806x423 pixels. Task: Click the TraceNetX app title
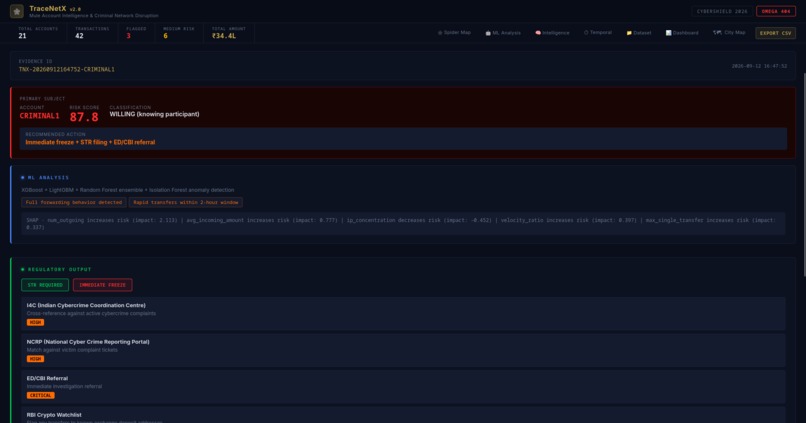click(x=47, y=9)
